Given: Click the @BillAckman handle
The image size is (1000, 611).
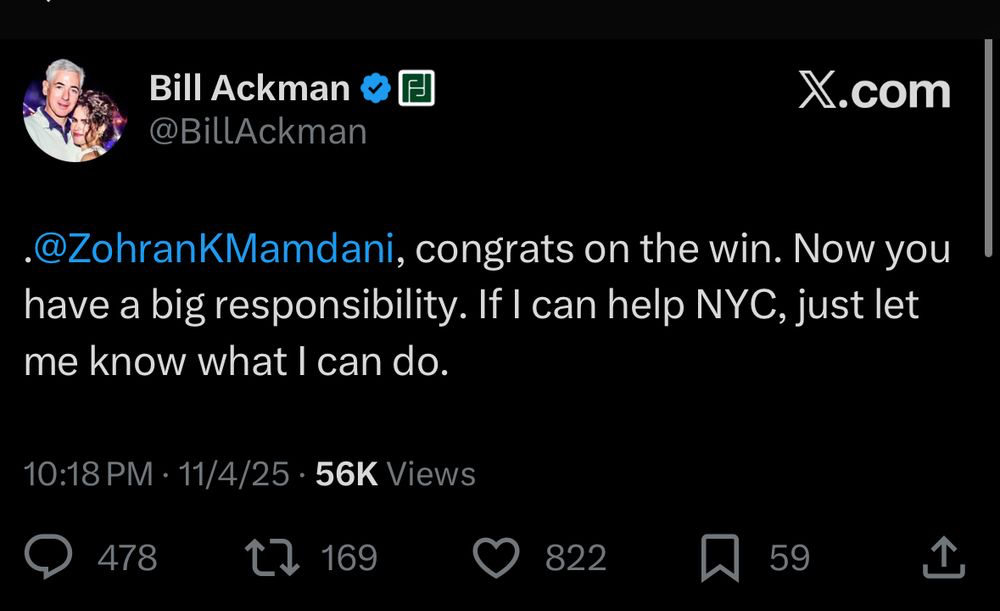Looking at the screenshot, I should coord(258,131).
